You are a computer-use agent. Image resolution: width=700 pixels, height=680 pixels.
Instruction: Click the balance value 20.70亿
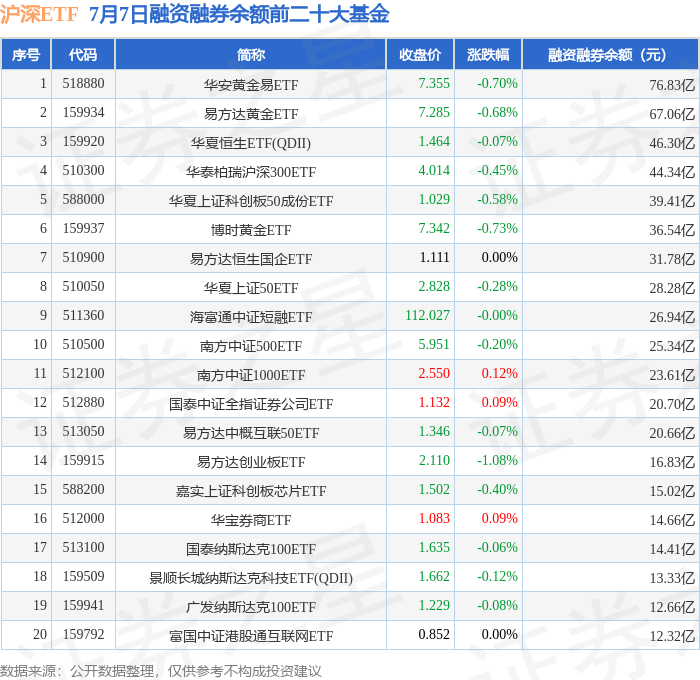tap(672, 404)
